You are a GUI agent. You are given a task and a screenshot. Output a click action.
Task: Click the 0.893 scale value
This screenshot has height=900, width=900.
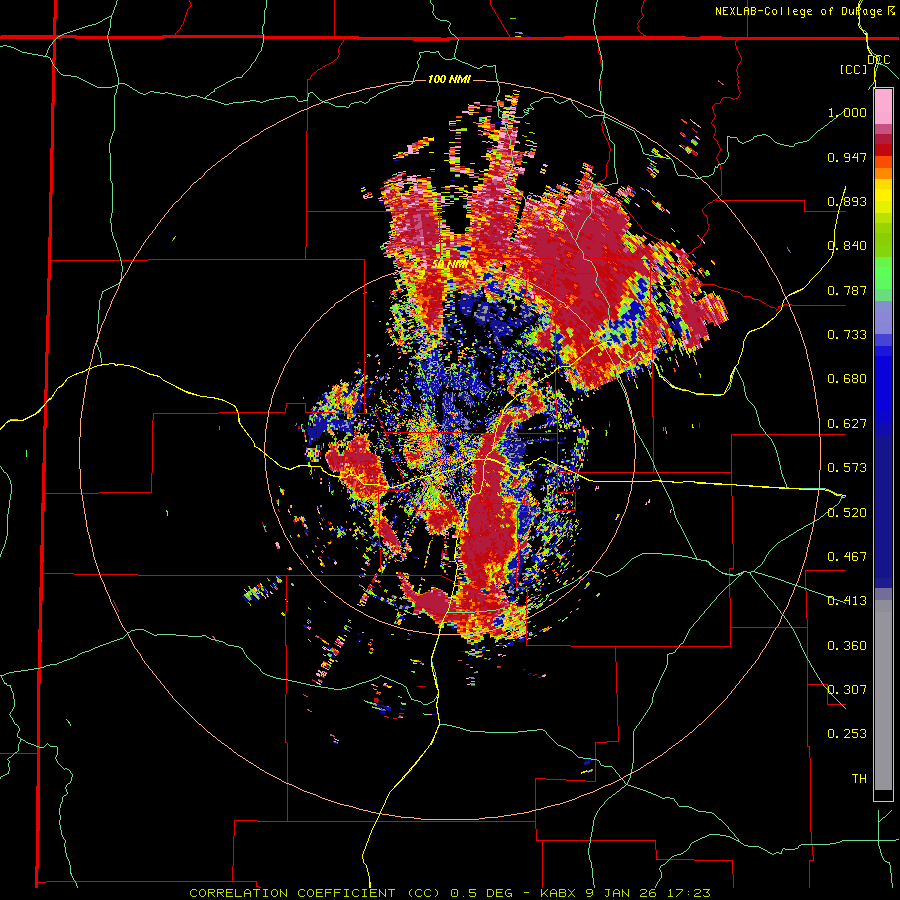coord(847,201)
